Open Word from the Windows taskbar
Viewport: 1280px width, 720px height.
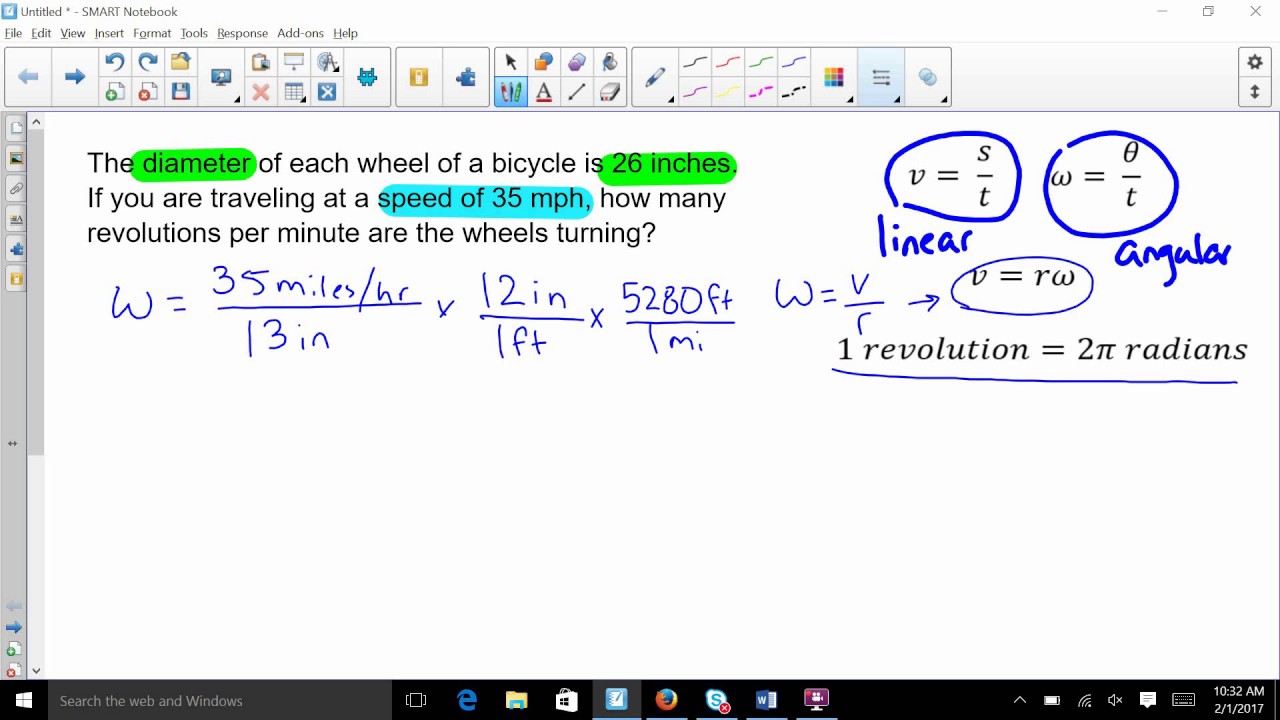[x=766, y=700]
